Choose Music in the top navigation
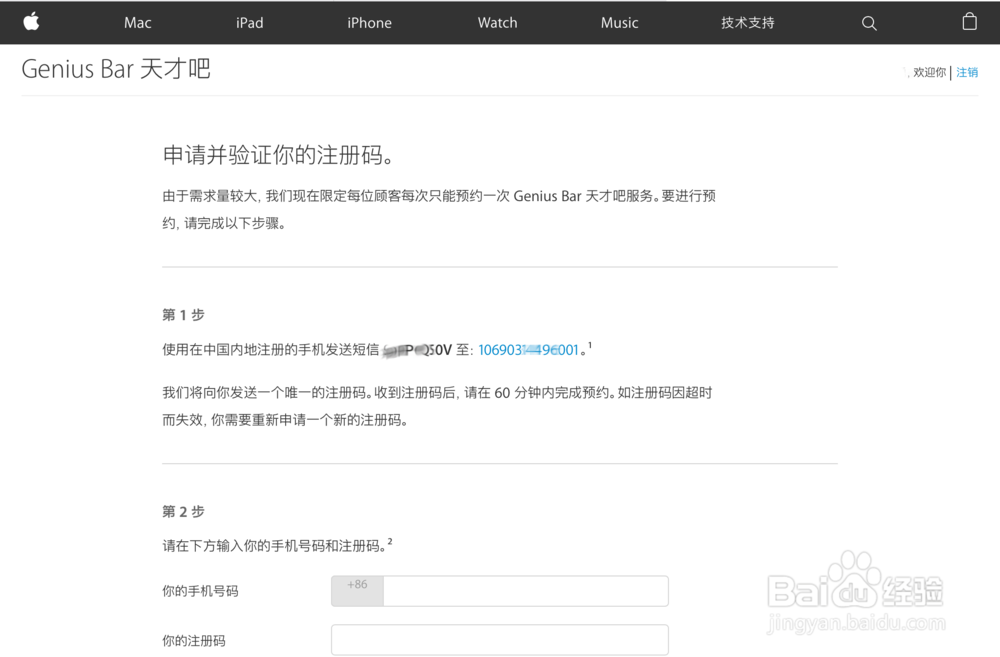This screenshot has height=657, width=1000. tap(619, 23)
